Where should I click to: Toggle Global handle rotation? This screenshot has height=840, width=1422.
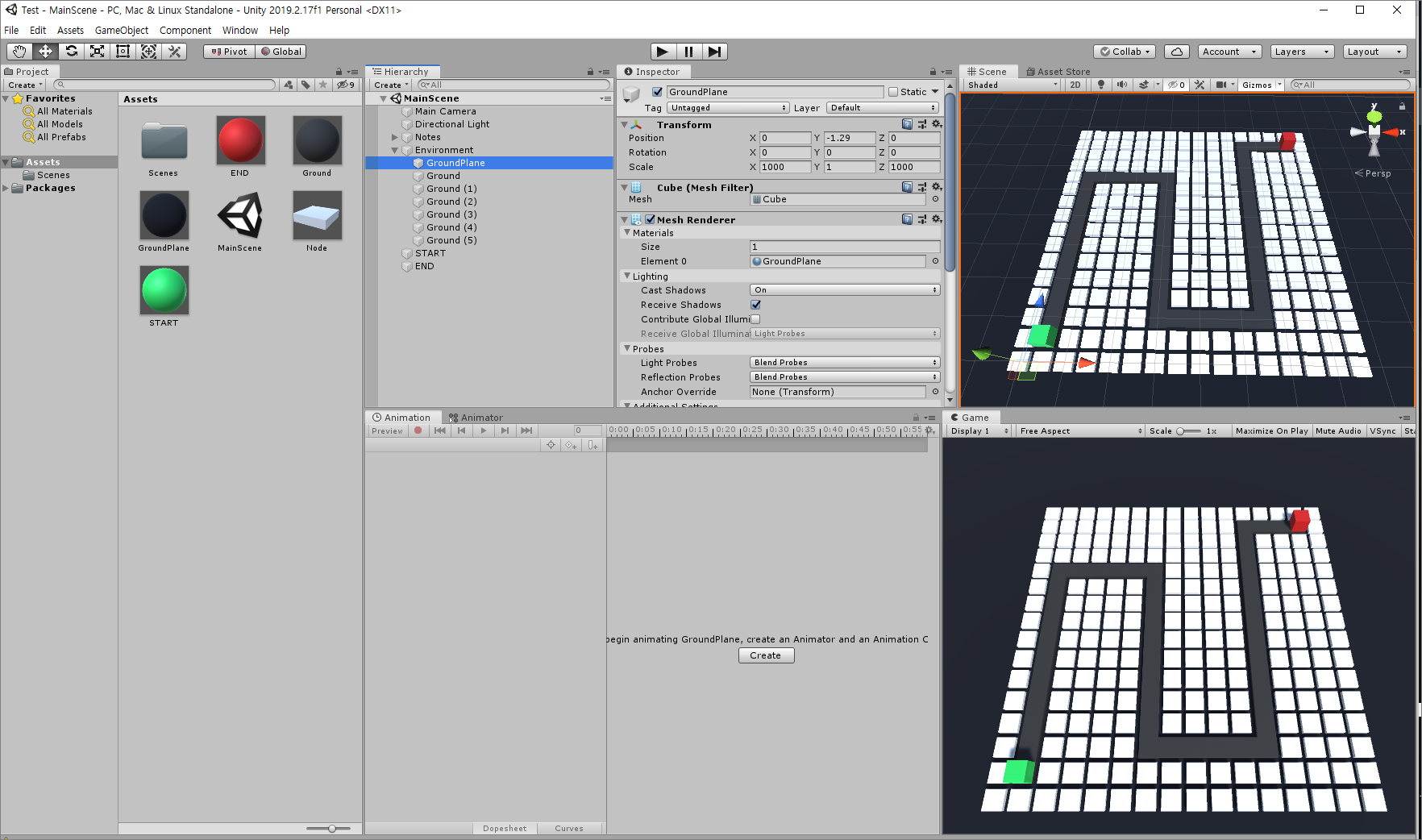click(x=281, y=52)
